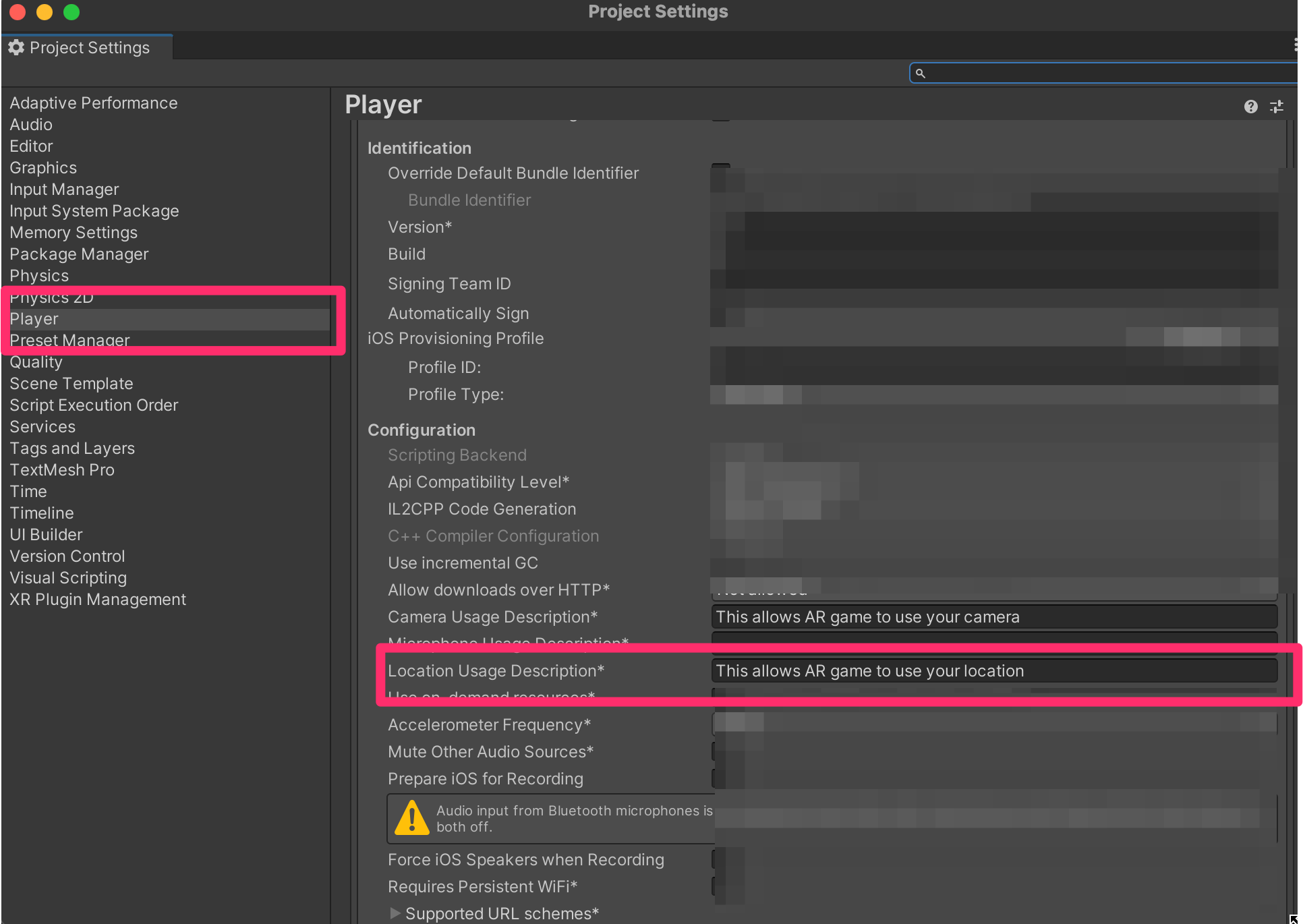The height and width of the screenshot is (924, 1303).
Task: Click the Project Settings gear icon
Action: pyautogui.click(x=16, y=47)
